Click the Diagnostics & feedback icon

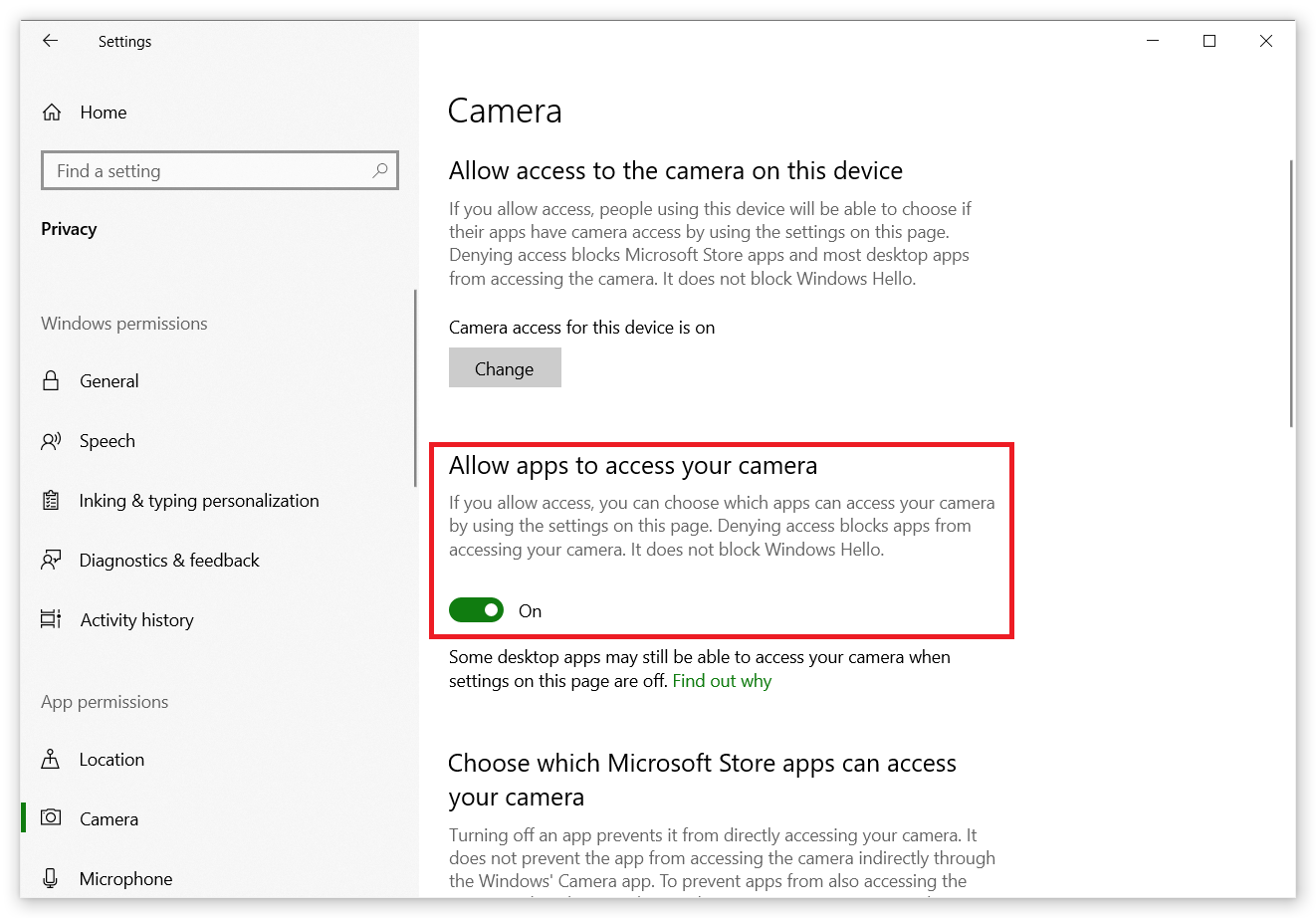(51, 561)
